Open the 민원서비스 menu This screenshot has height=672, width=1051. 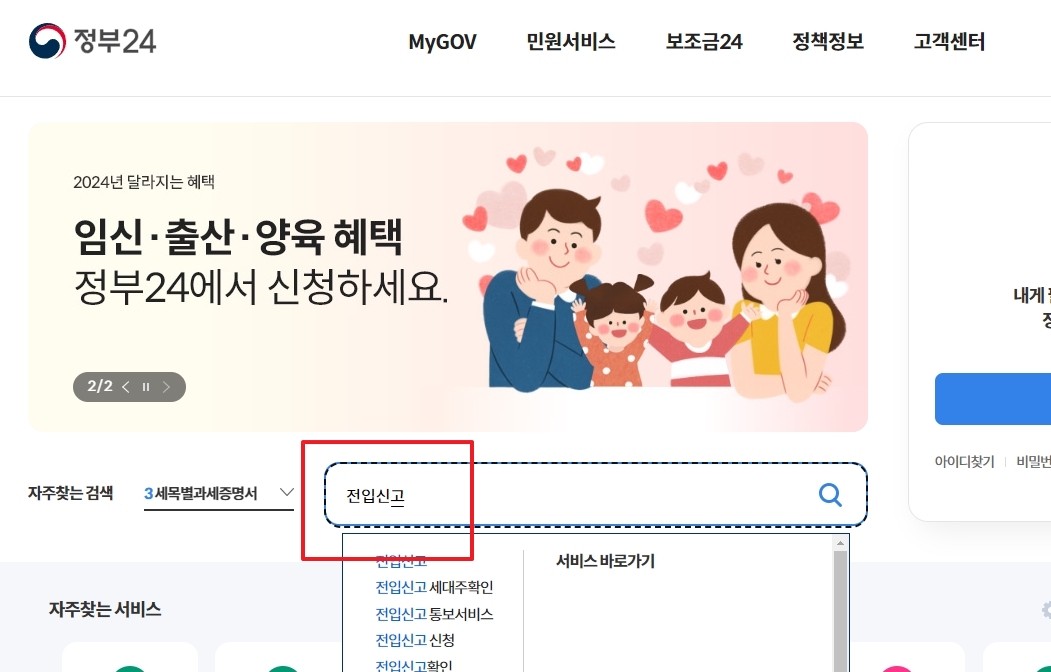[570, 42]
